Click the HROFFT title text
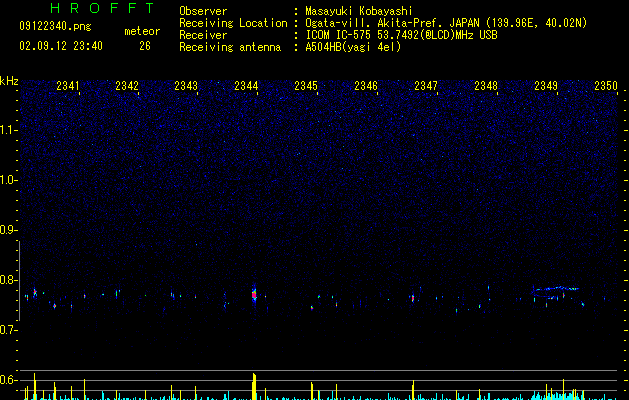Viewport: 629px width, 400px height. [102, 8]
